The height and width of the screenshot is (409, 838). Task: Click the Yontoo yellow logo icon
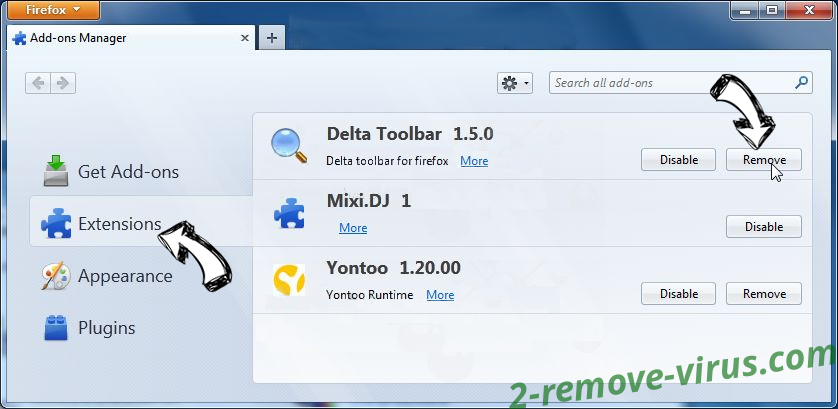pyautogui.click(x=289, y=280)
